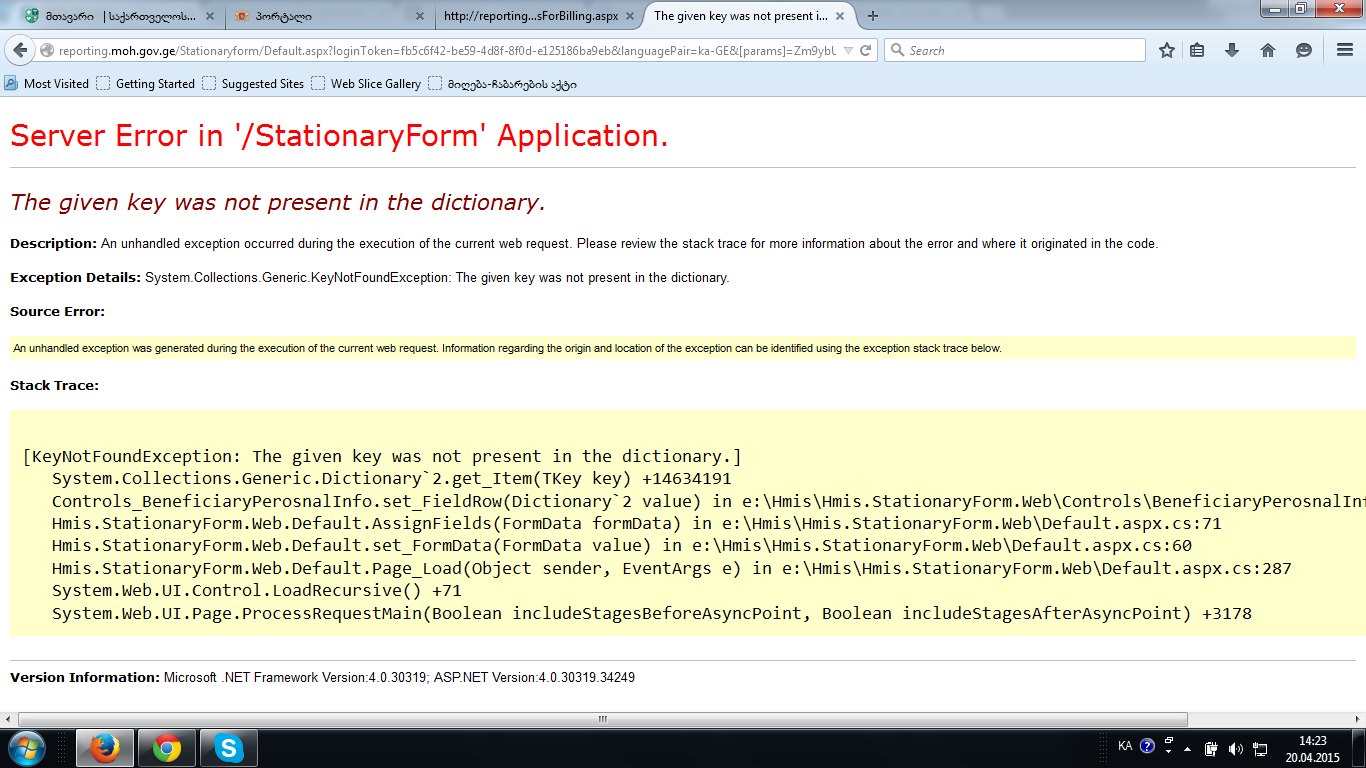Go to the Firefox Home page icon

(x=1268, y=50)
